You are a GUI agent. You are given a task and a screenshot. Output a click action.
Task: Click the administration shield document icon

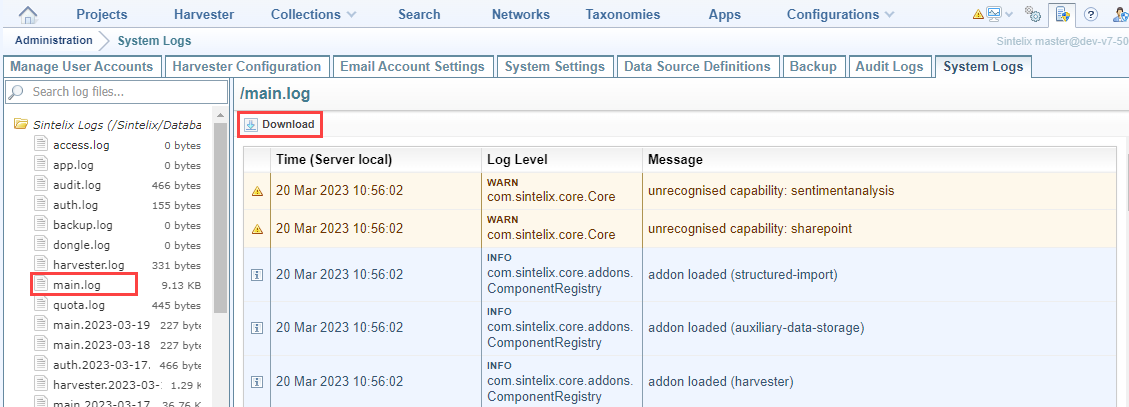tap(1062, 14)
